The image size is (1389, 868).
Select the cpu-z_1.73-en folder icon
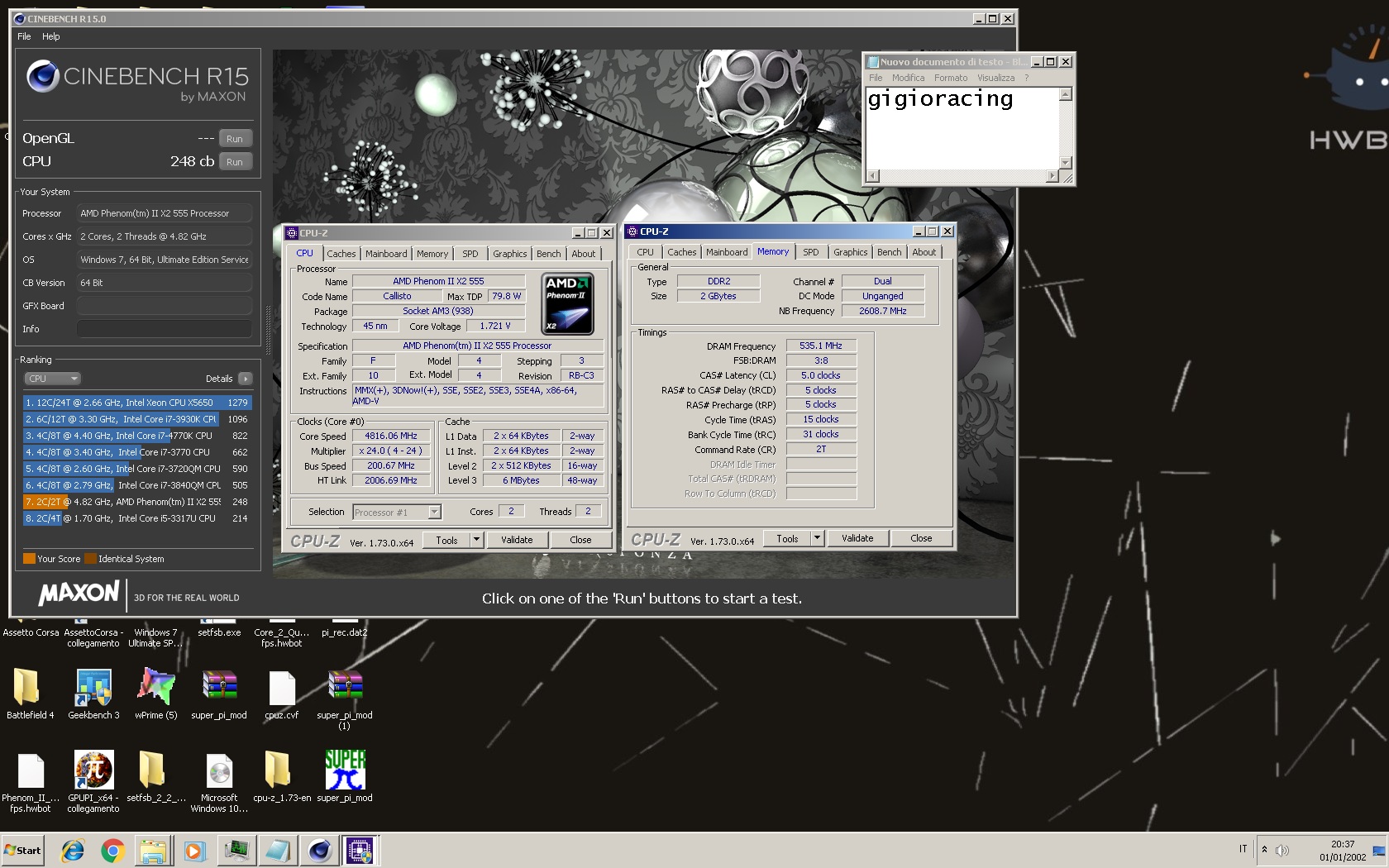pos(282,777)
